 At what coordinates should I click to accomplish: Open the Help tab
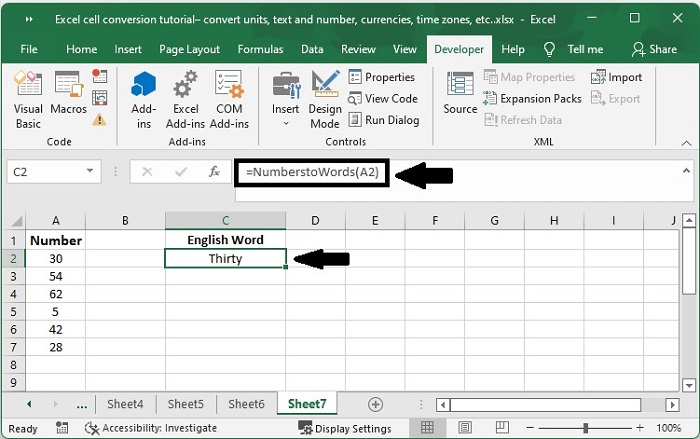pyautogui.click(x=512, y=49)
